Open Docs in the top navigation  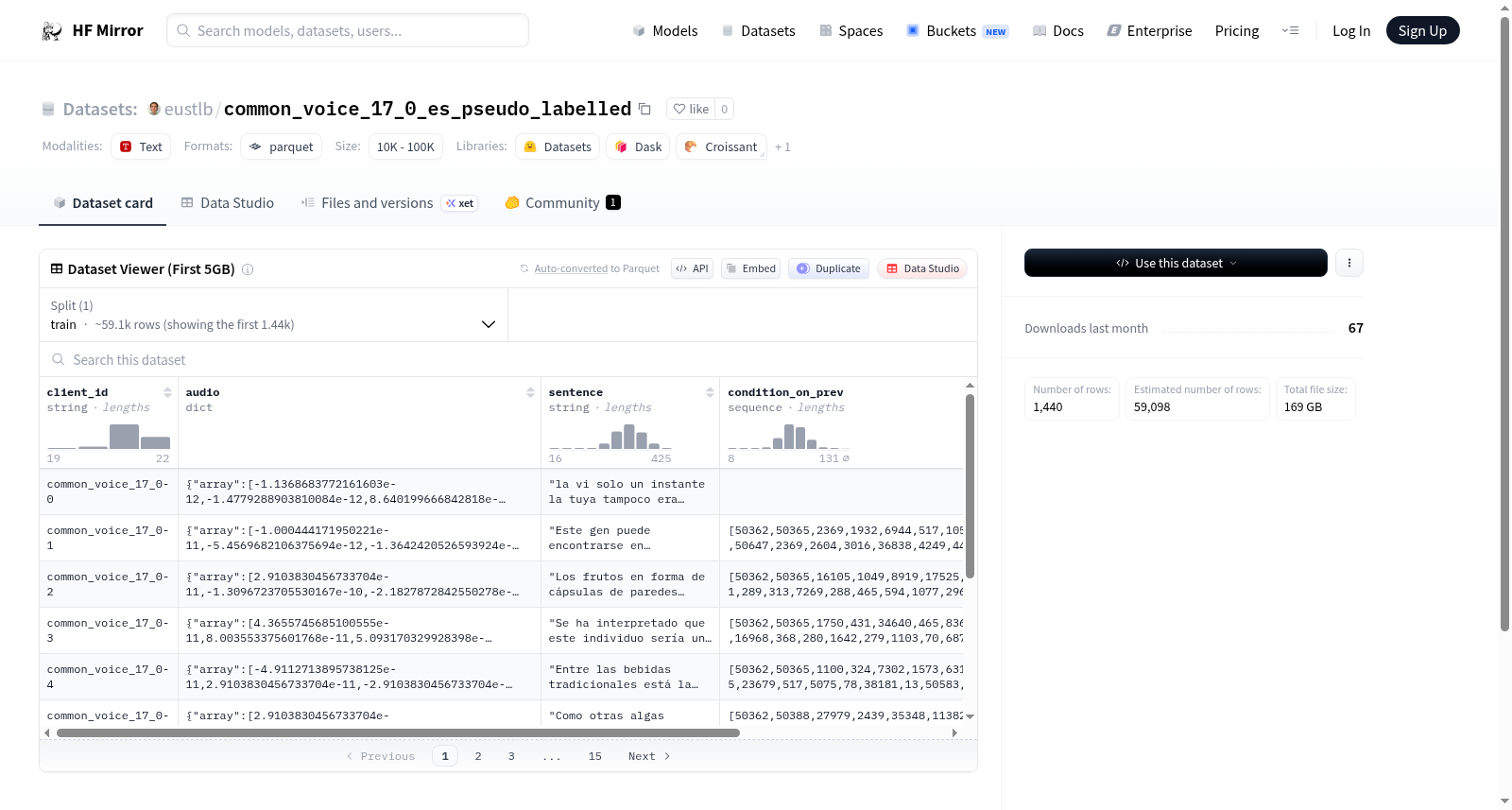1057,31
